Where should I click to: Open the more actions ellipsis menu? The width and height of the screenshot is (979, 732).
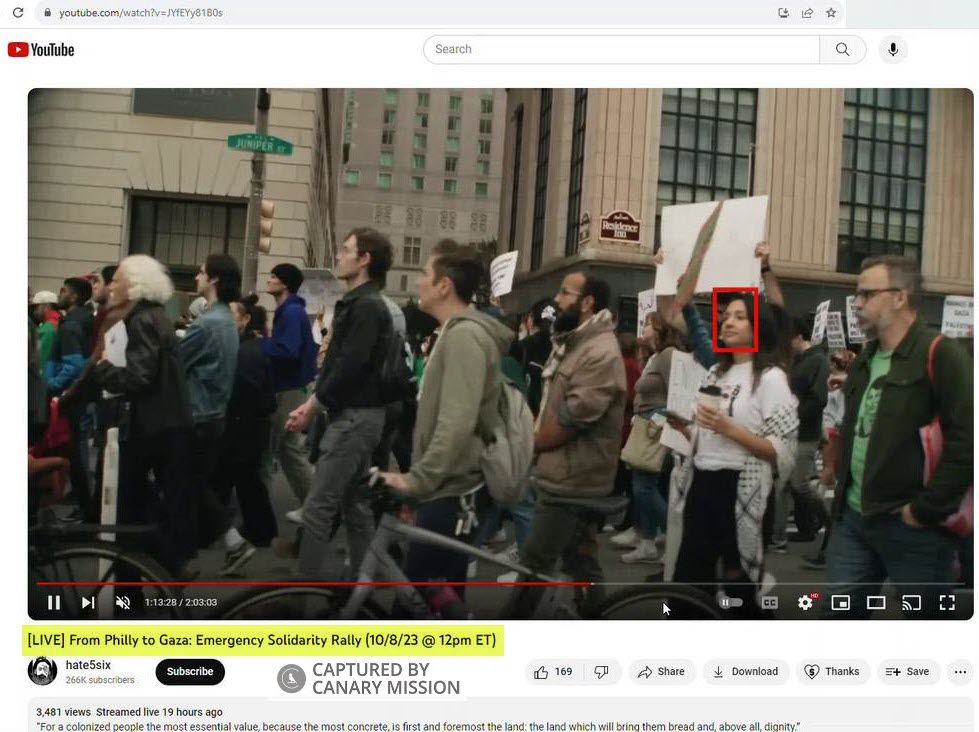tap(960, 672)
